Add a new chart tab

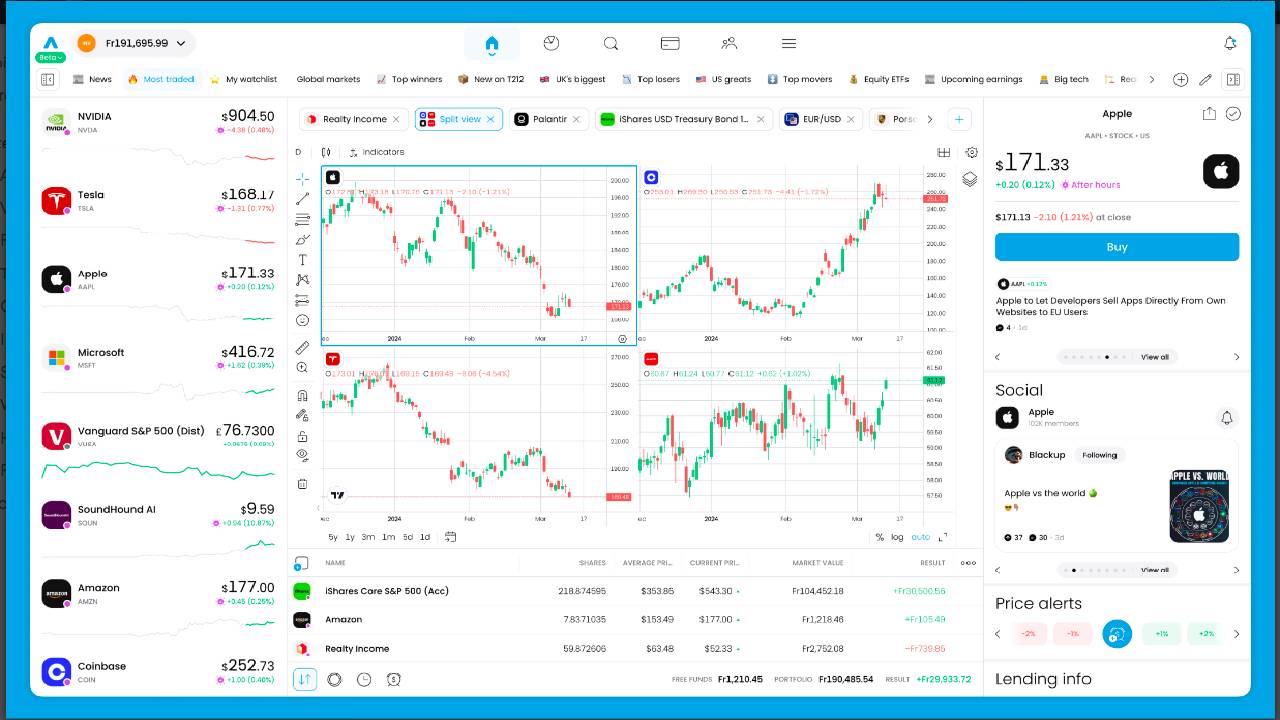coord(959,119)
